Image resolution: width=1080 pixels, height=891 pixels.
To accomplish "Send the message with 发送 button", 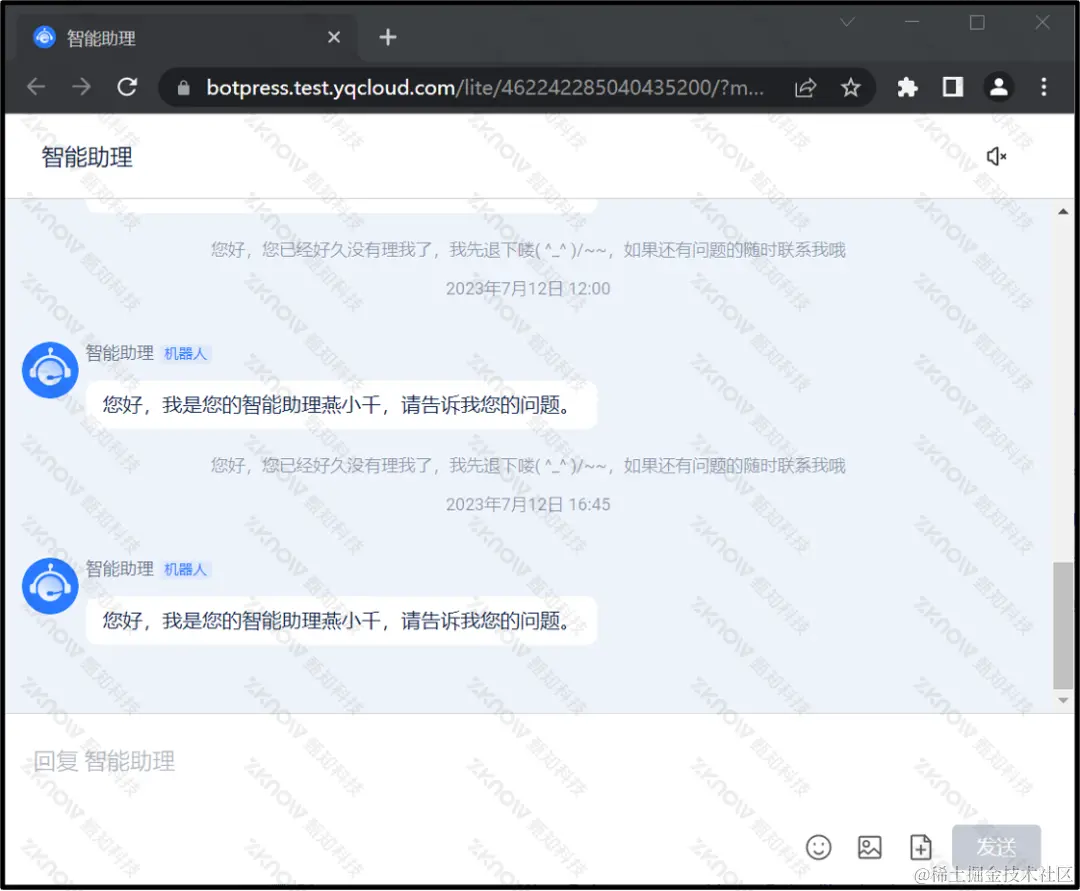I will [996, 847].
